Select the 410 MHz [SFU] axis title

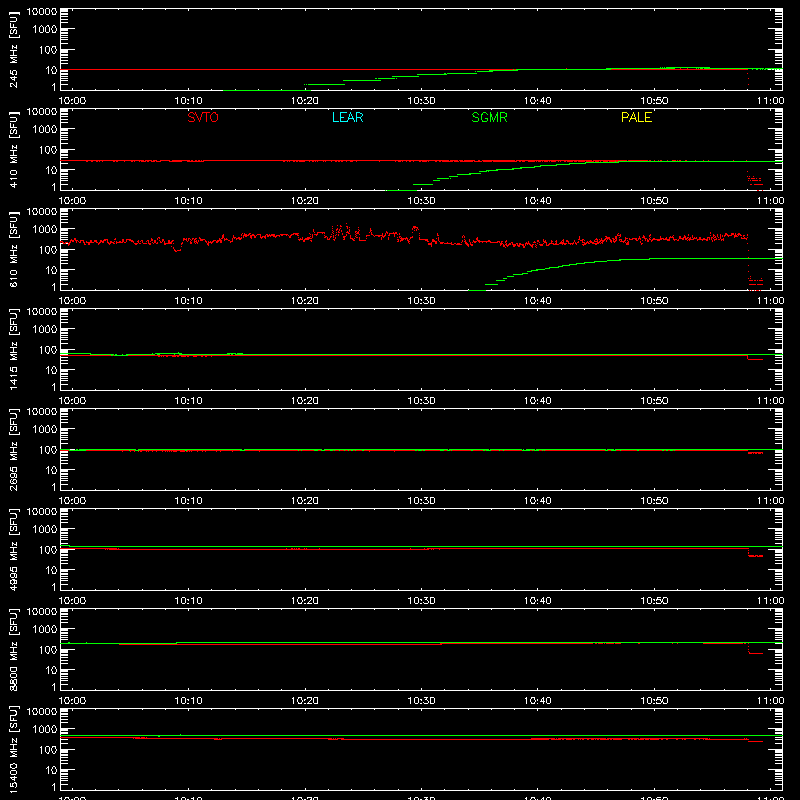(x=14, y=149)
